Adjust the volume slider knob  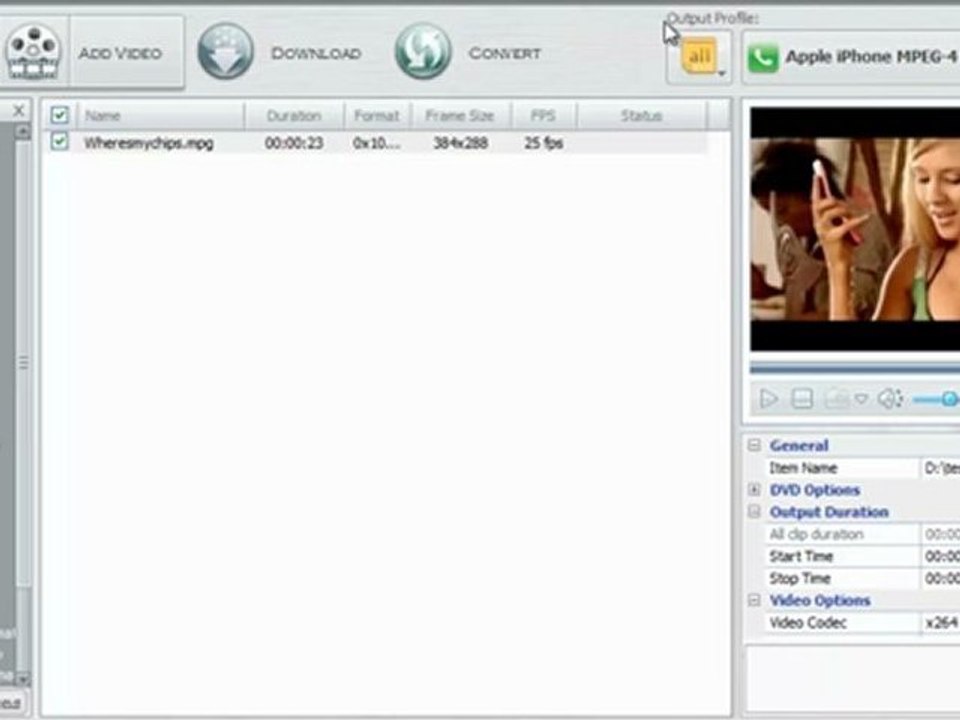click(x=950, y=399)
